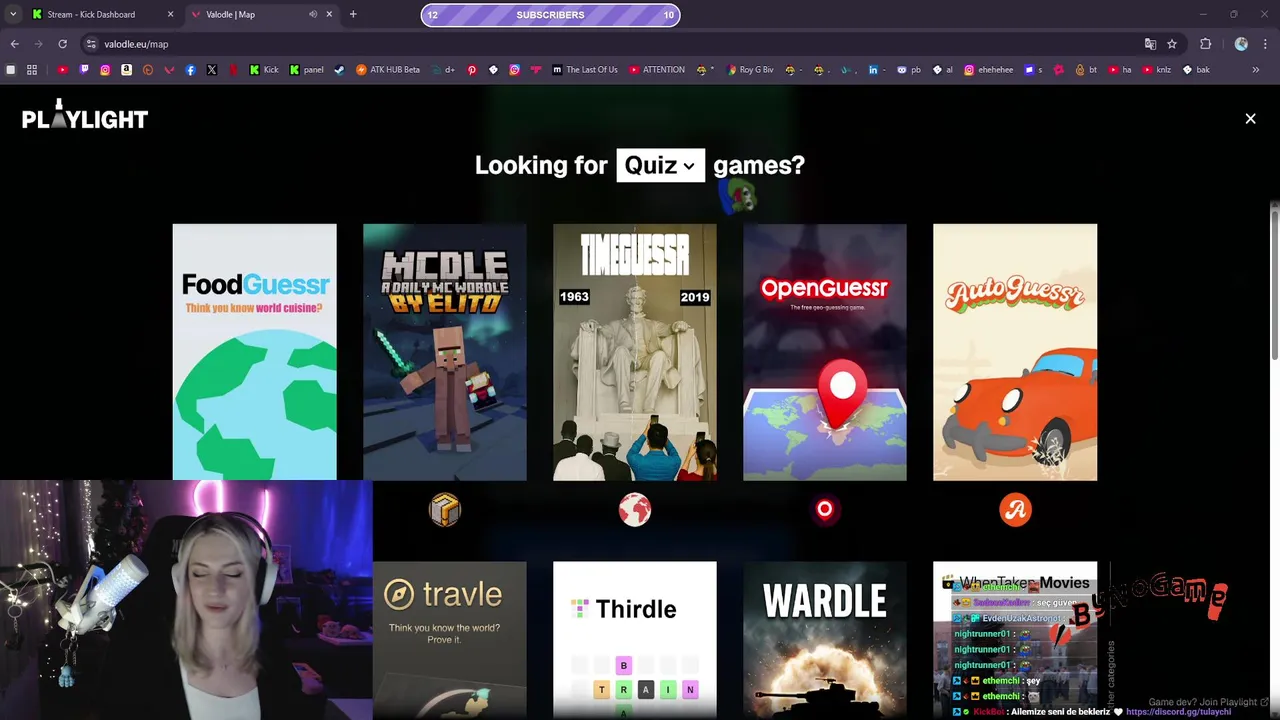Open the FoodGuessr game card
The width and height of the screenshot is (1280, 720).
(x=254, y=352)
